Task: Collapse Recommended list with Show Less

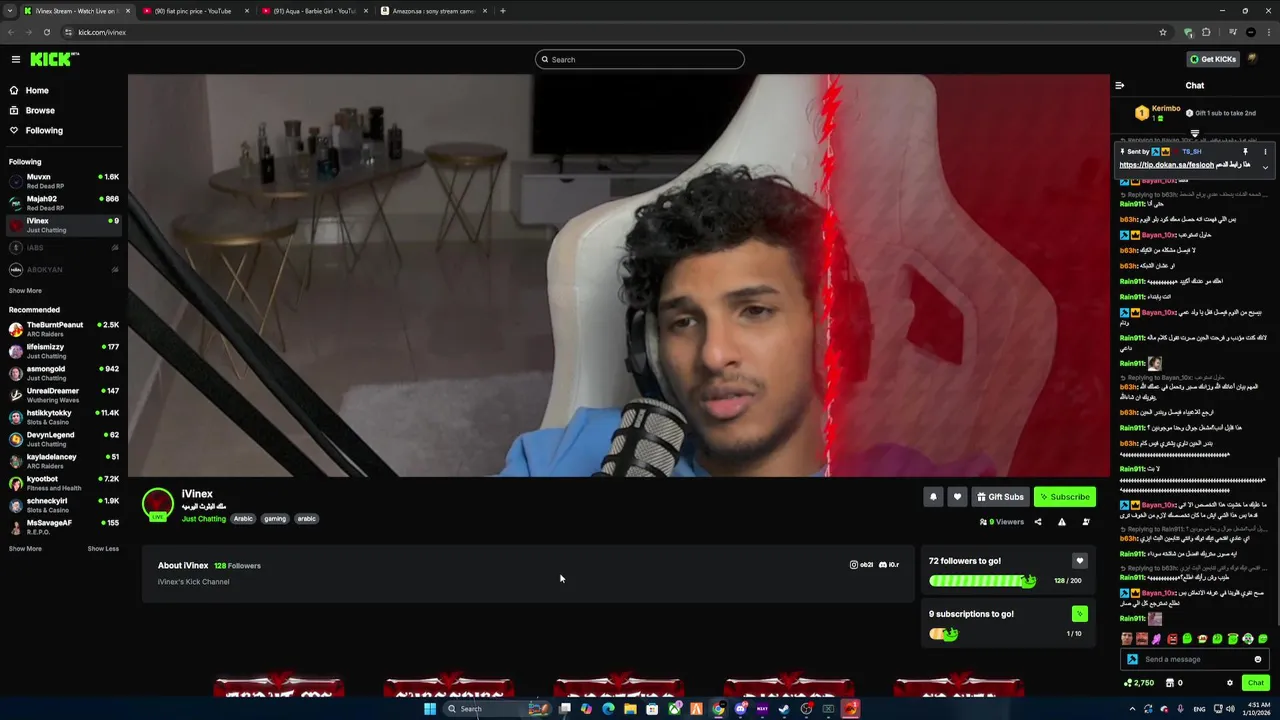Action: (103, 548)
